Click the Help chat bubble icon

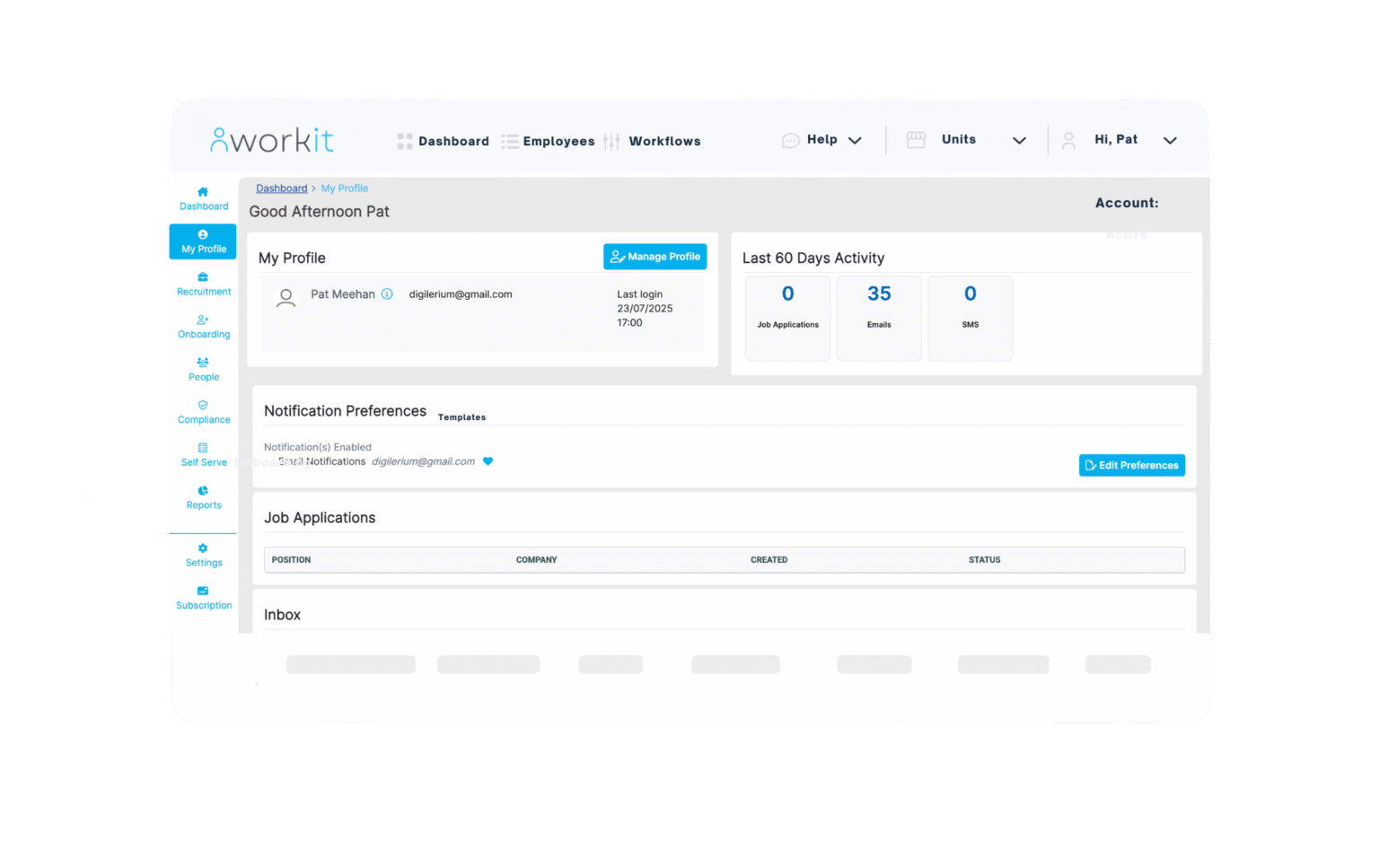(x=791, y=140)
